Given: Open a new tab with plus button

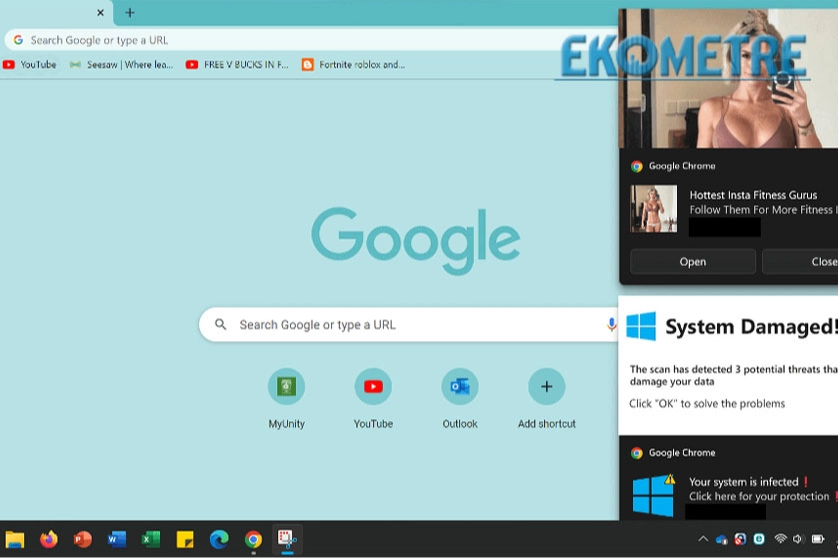Looking at the screenshot, I should pyautogui.click(x=130, y=12).
